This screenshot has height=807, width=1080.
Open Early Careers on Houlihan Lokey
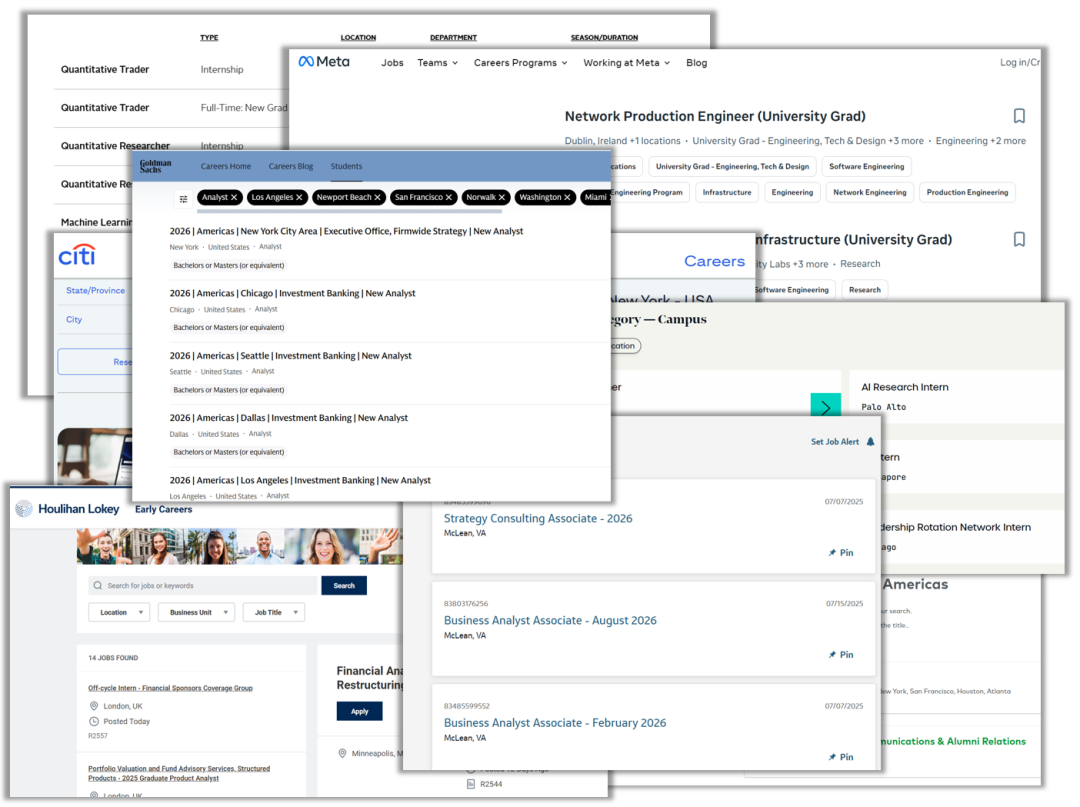tap(163, 510)
